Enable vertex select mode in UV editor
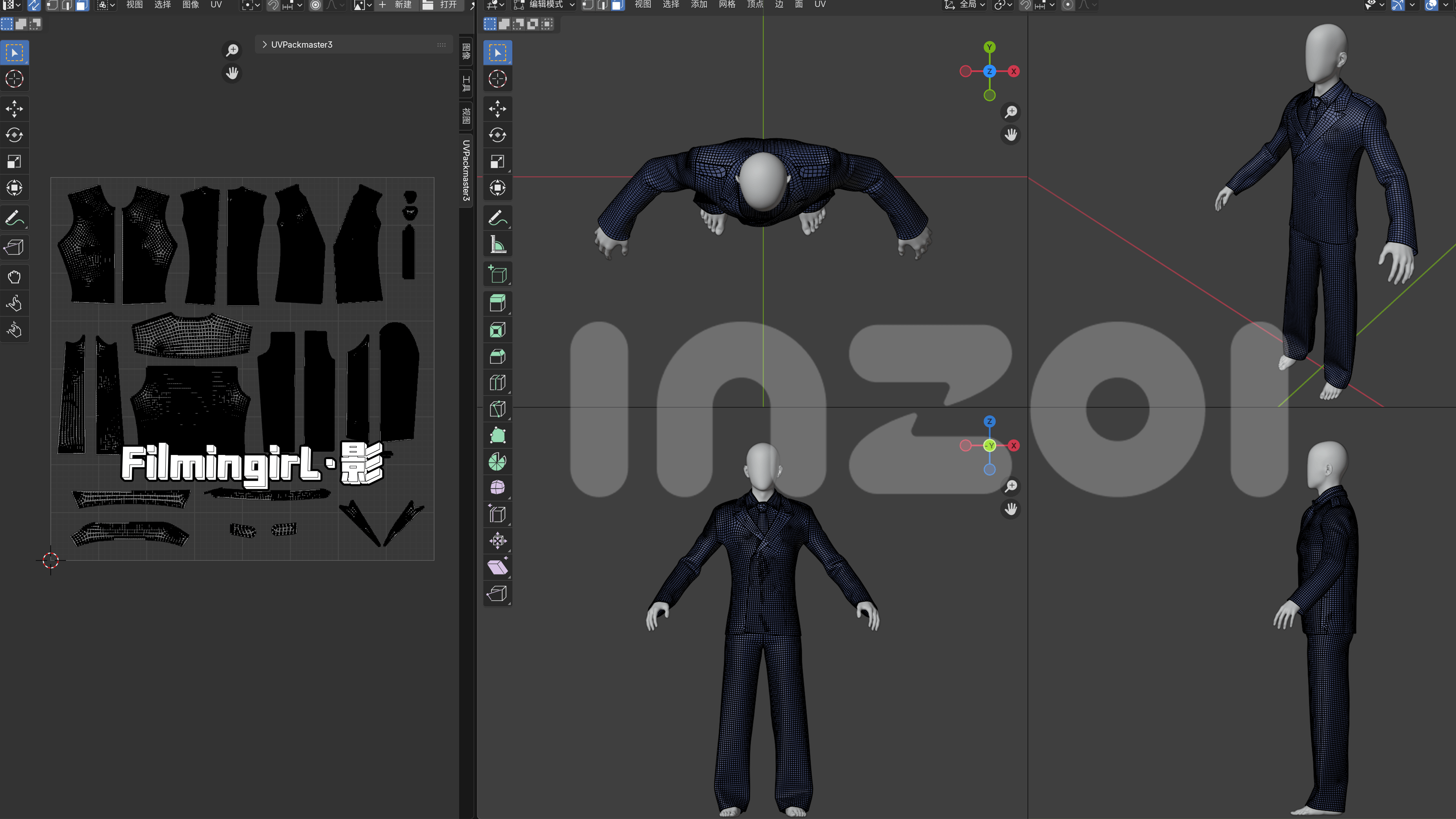Viewport: 1456px width, 819px height. coord(52,5)
